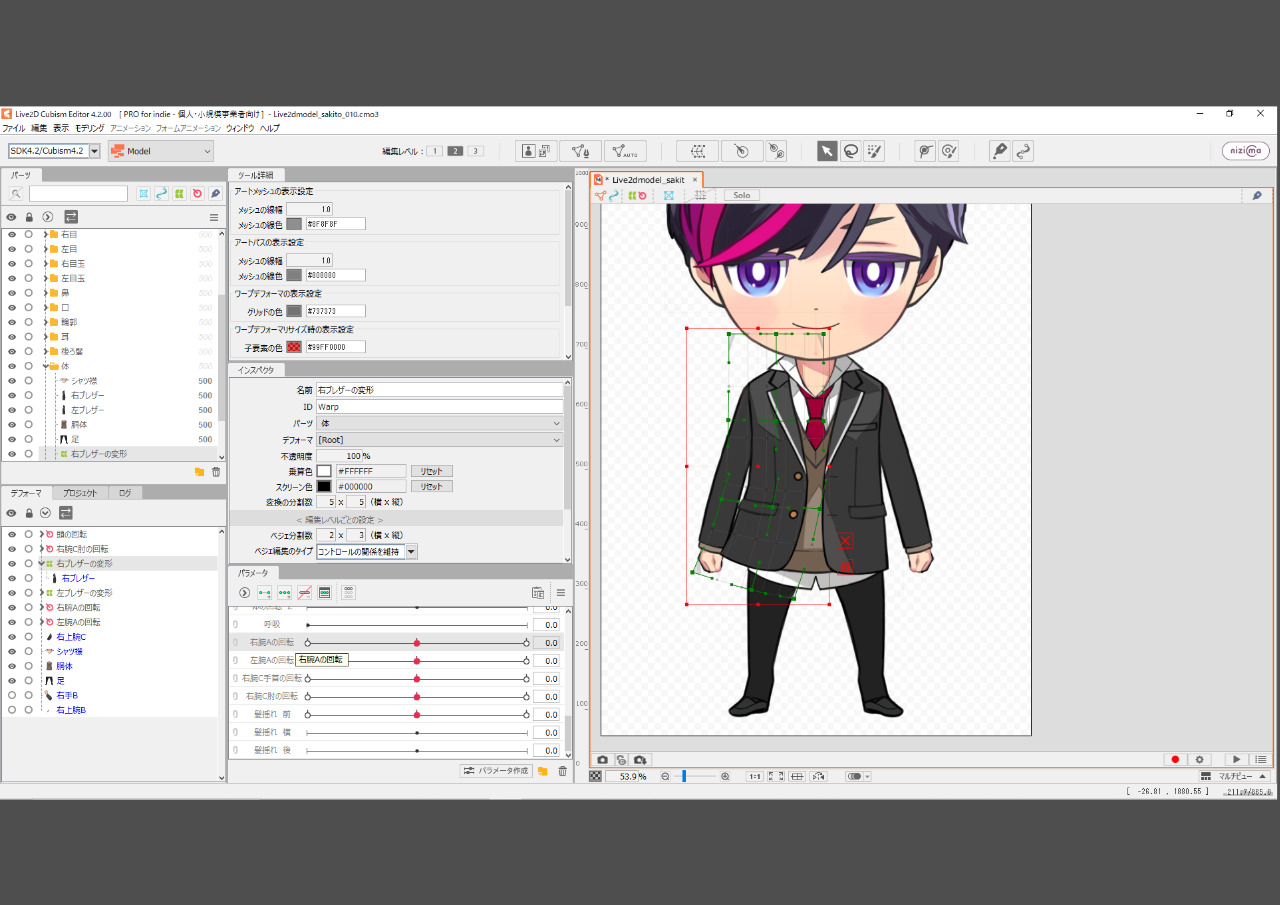Select the Brush selection tool
1280x905 pixels.
875,151
